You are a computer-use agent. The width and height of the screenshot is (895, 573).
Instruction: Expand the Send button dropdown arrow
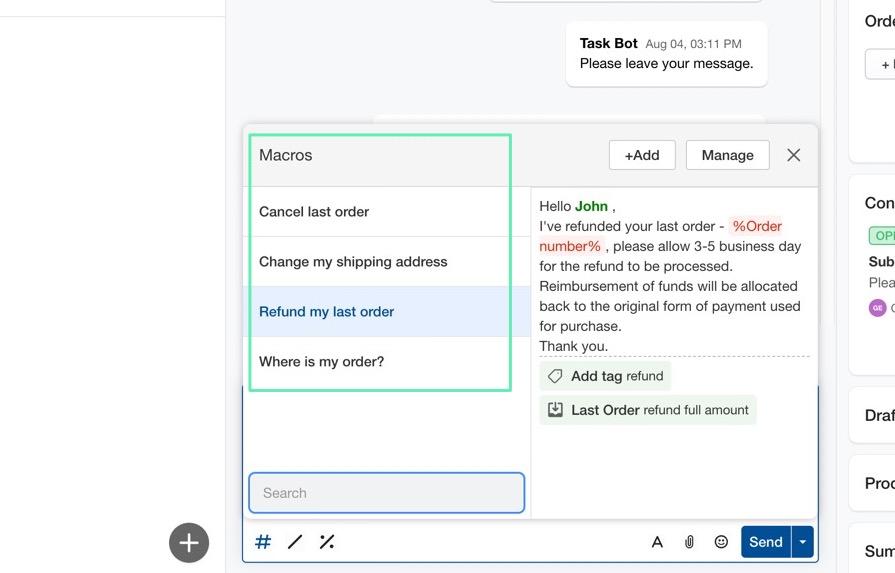click(x=802, y=542)
